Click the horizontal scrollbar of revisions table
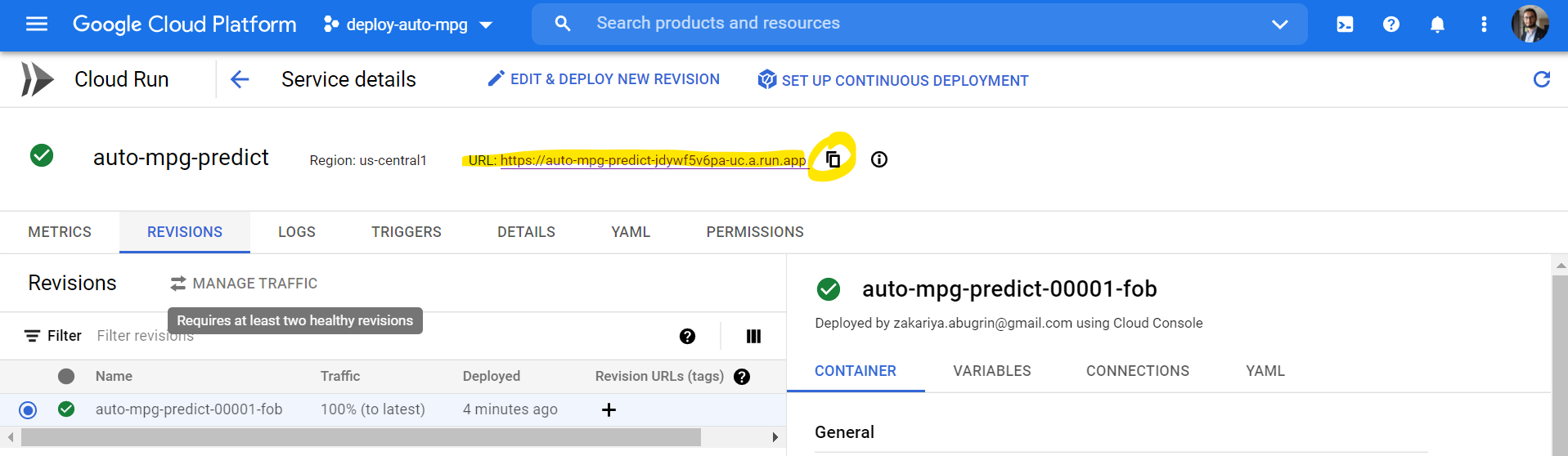The image size is (1568, 456). (361, 437)
